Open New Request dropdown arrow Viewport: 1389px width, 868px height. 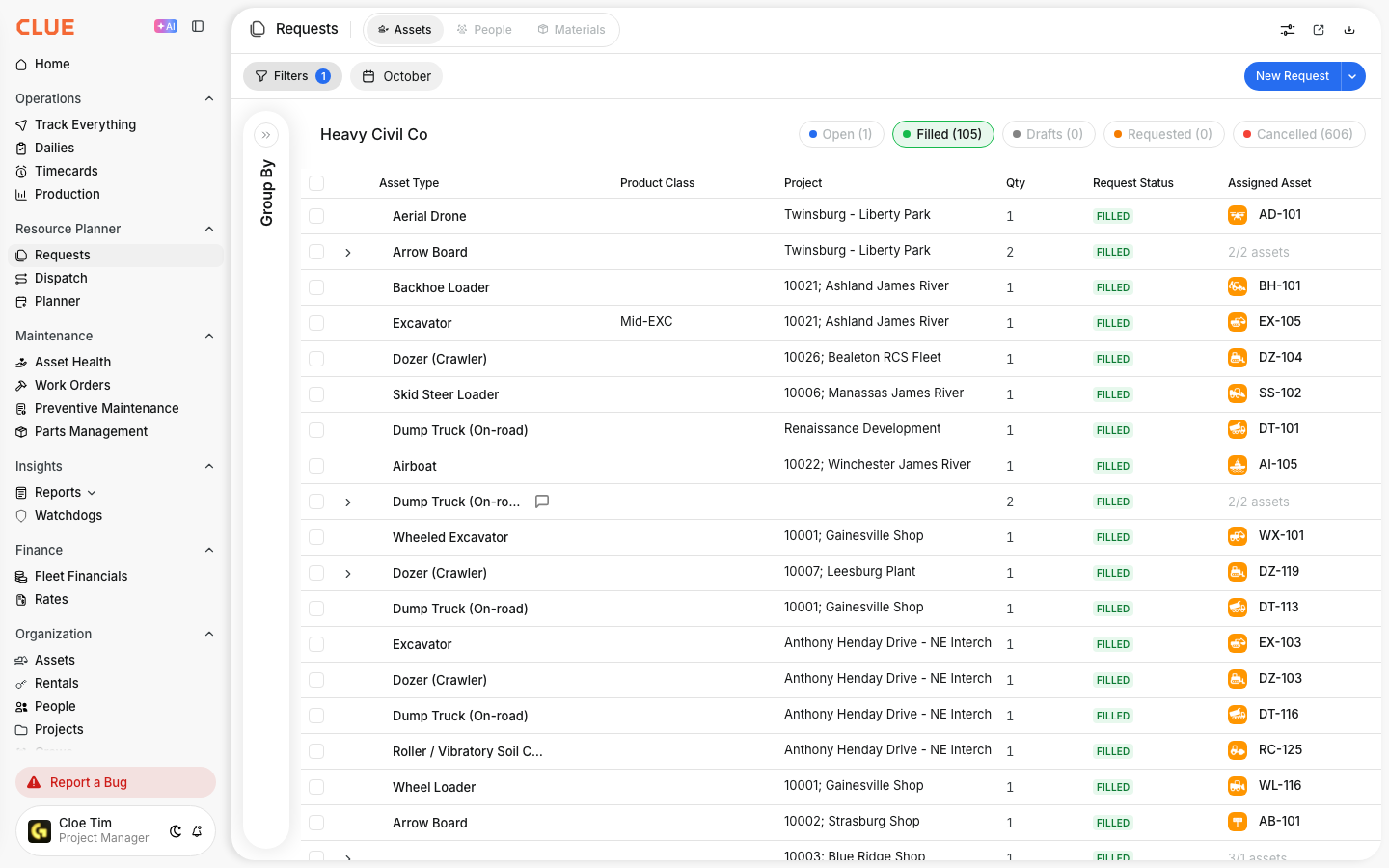(x=1353, y=76)
